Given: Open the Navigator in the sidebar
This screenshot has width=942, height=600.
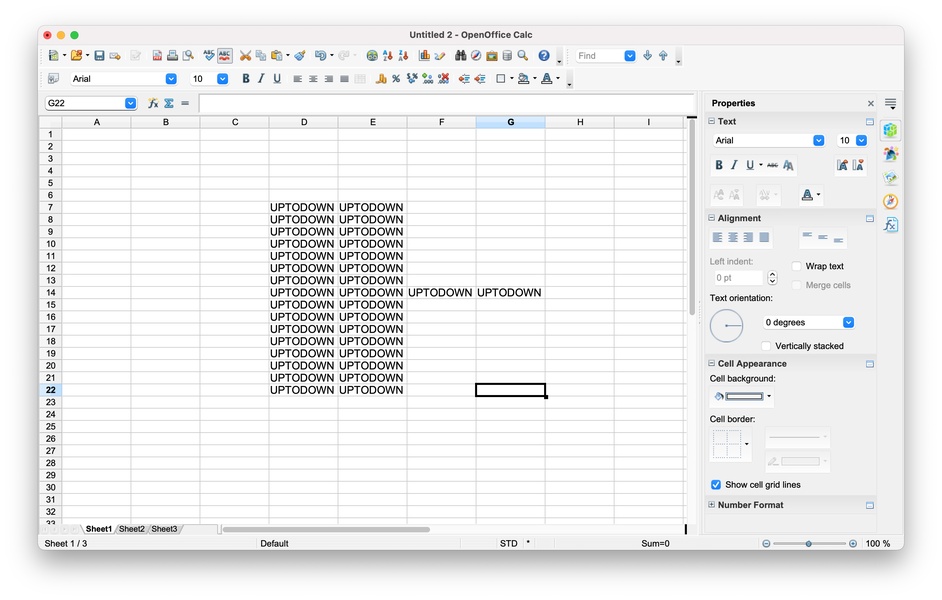Looking at the screenshot, I should tap(890, 201).
